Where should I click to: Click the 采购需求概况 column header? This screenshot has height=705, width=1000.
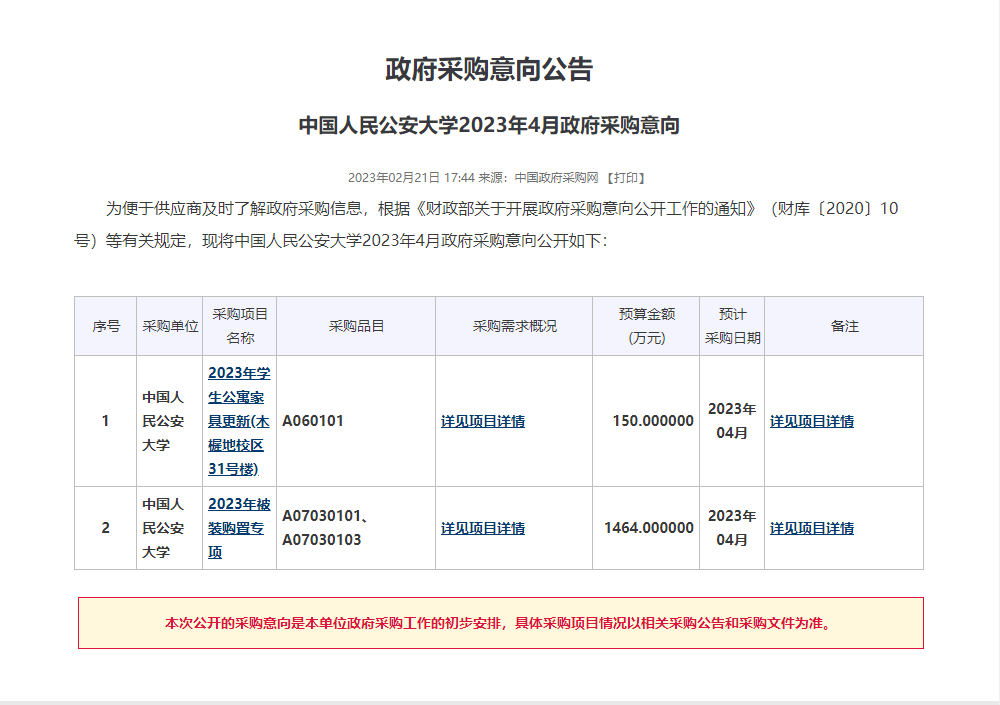pos(515,326)
